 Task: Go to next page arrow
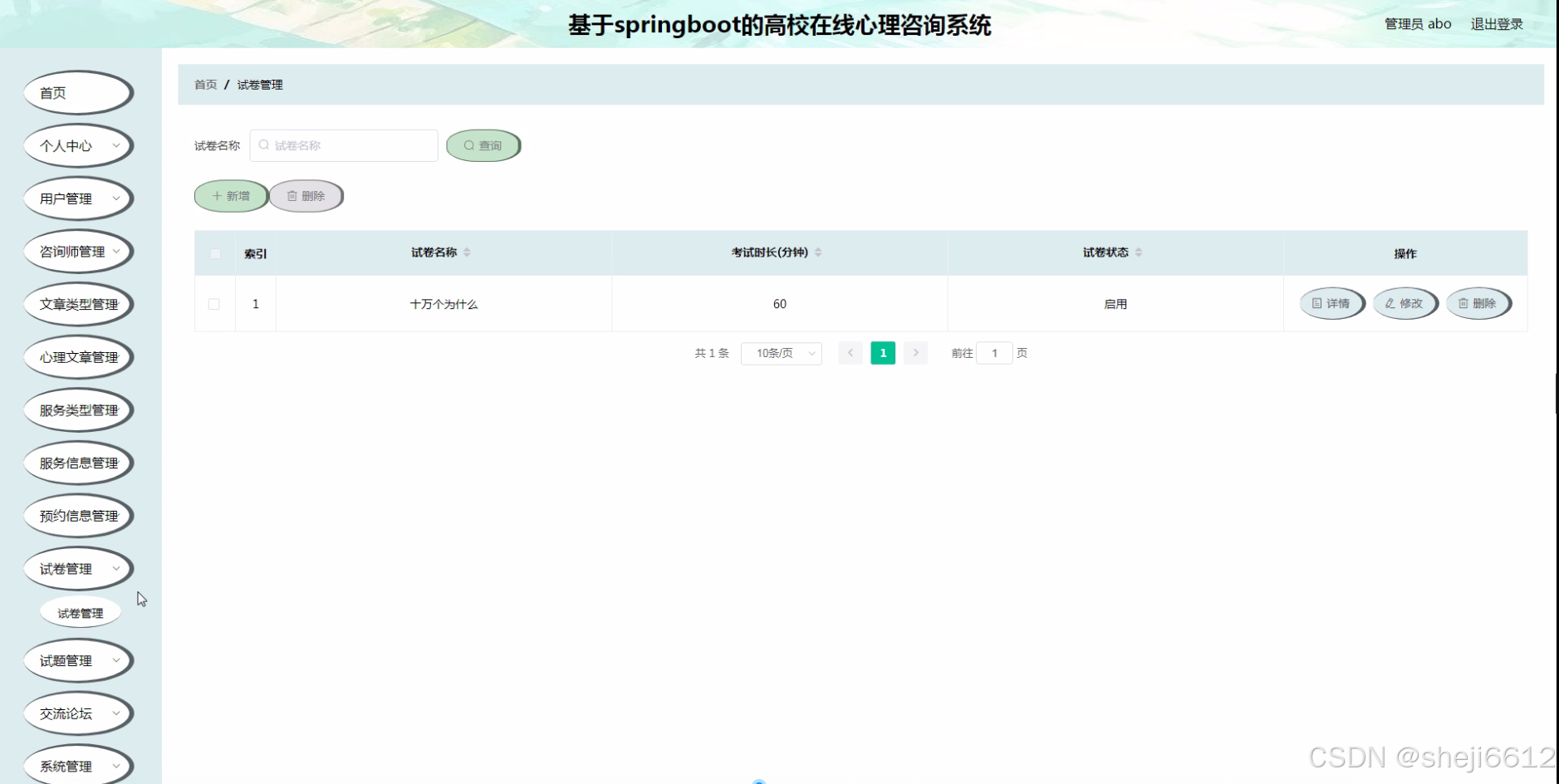[x=915, y=353]
